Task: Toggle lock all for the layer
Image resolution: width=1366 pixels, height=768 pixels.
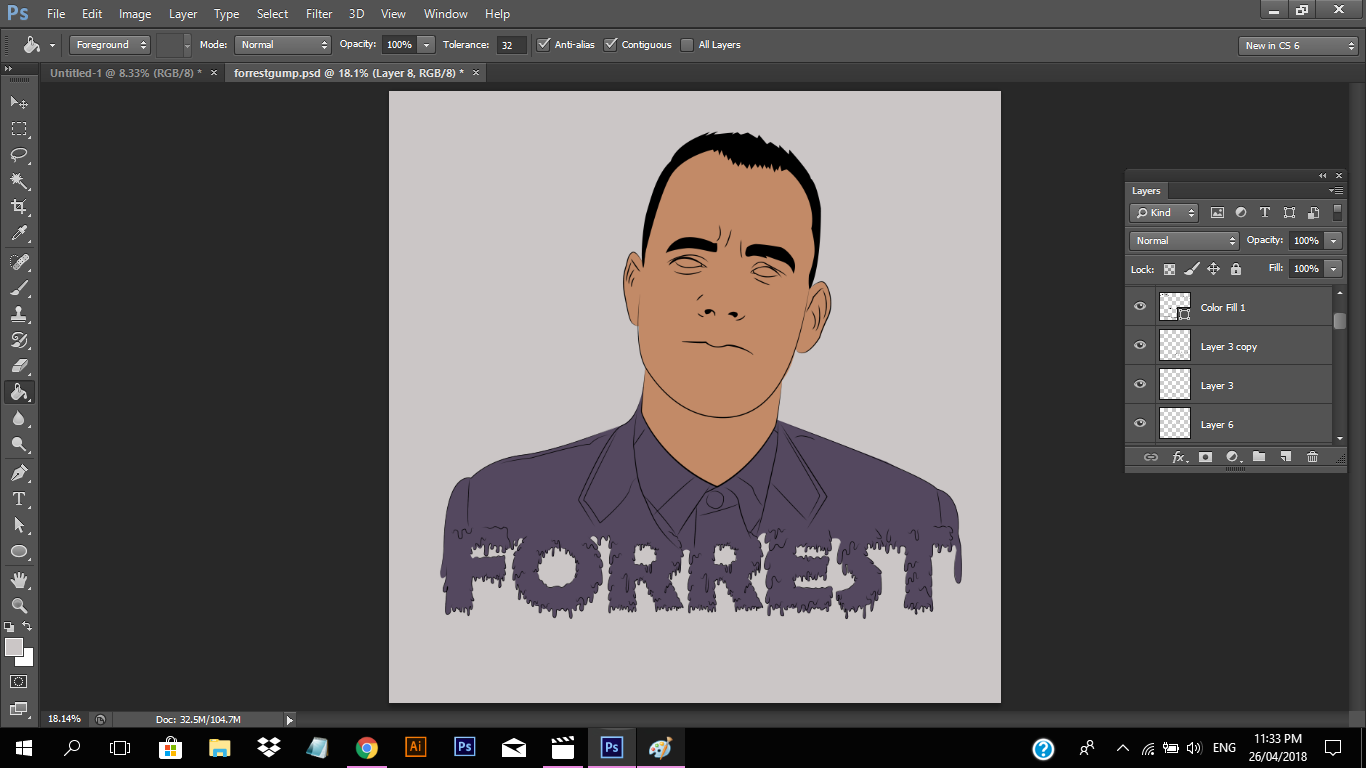Action: [x=1236, y=269]
